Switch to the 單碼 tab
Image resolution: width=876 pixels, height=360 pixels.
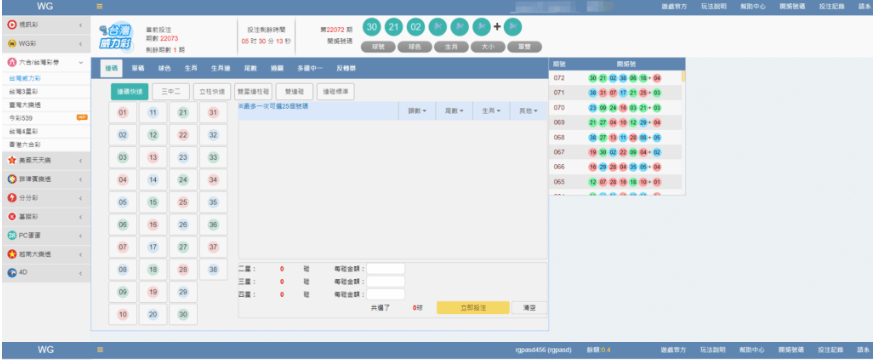(x=137, y=68)
